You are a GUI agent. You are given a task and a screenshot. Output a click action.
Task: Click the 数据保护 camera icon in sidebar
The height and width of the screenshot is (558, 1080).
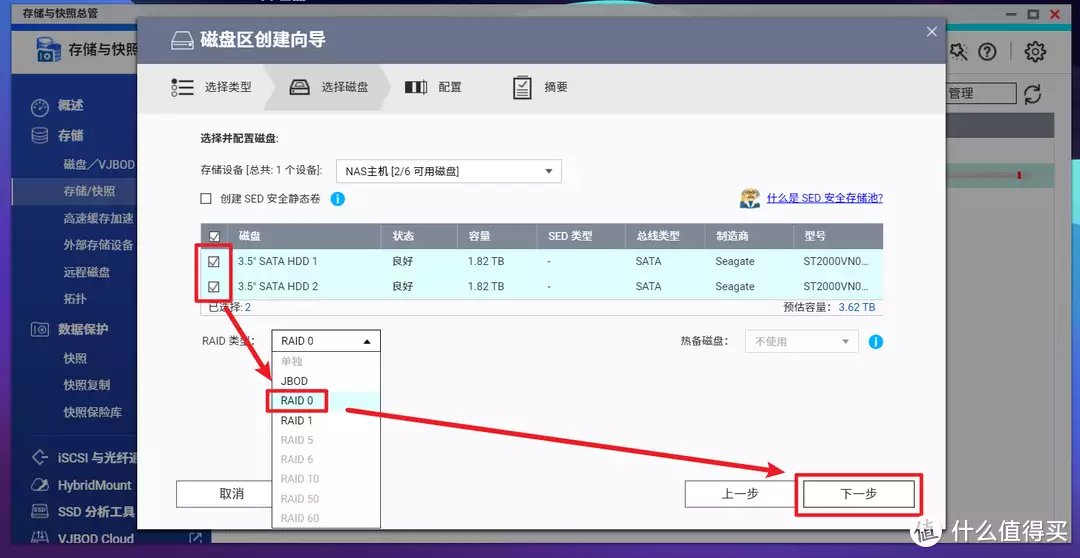(x=40, y=329)
